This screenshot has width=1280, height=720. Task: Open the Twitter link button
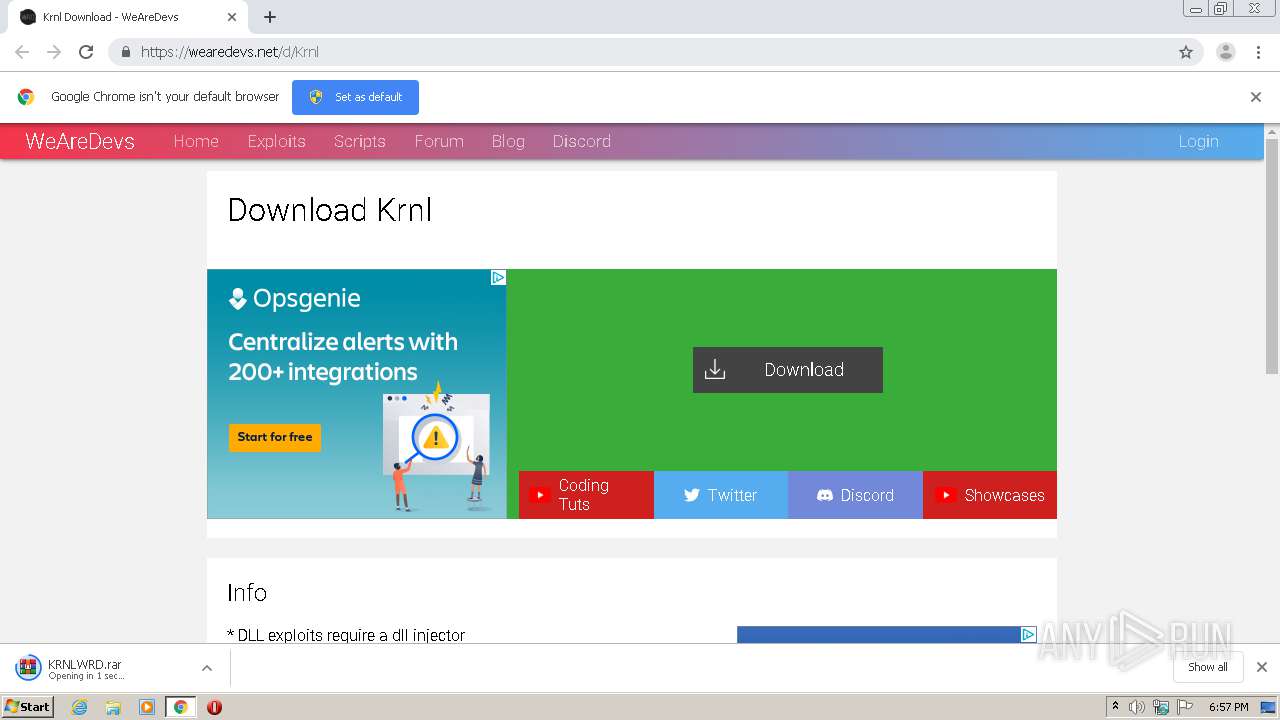[721, 495]
